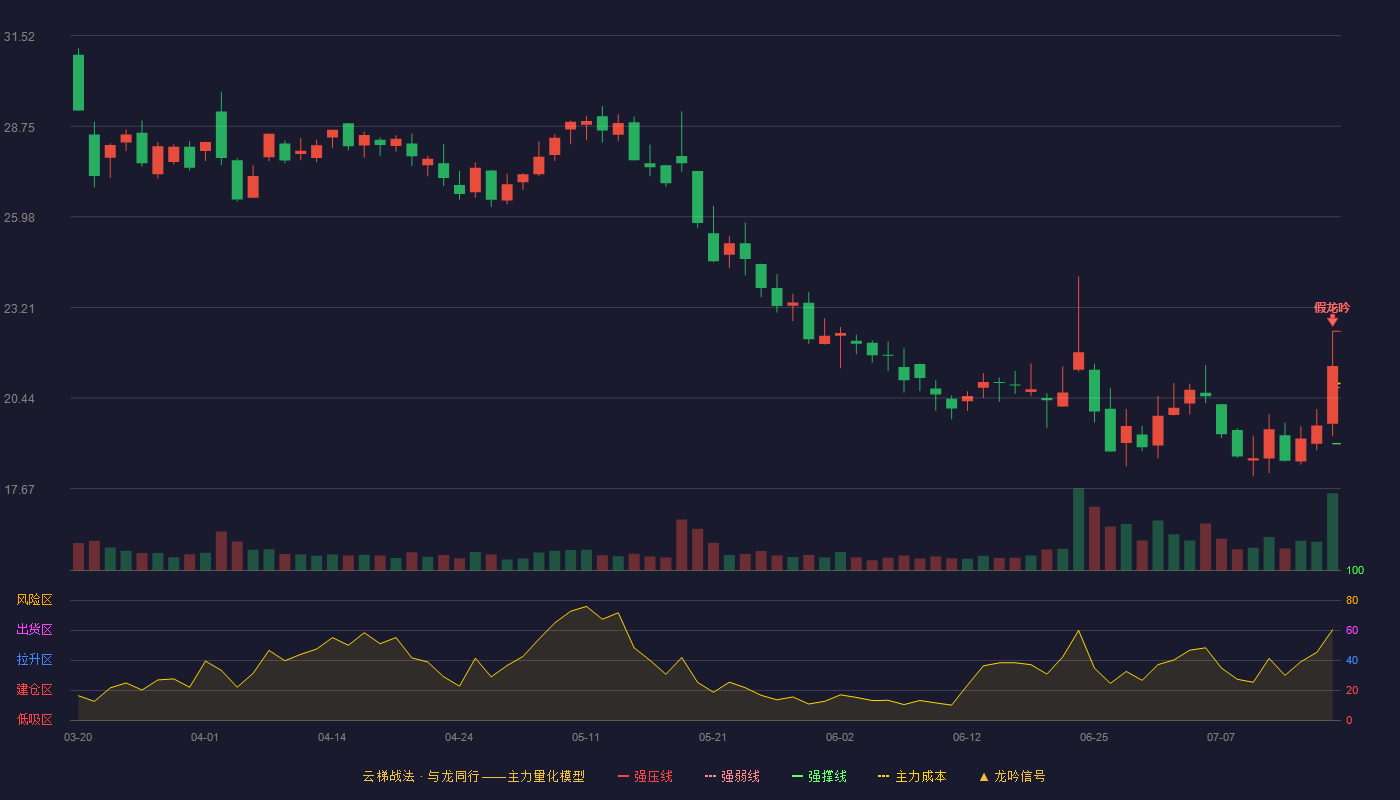
Task: Select the 风险区 zone label
Action: coord(34,600)
